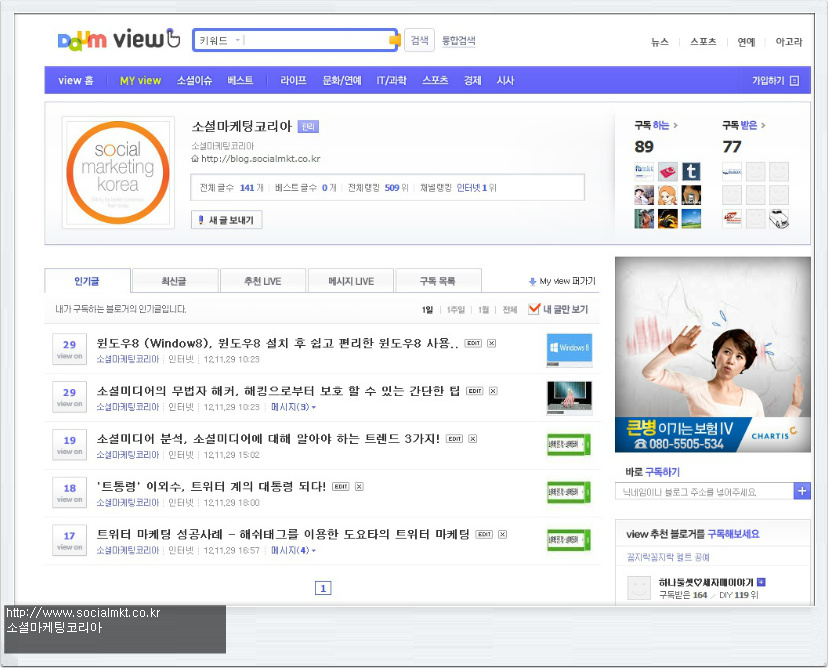This screenshot has height=668, width=828.
Task: Switch to the 구독 목록 tab
Action: (438, 280)
